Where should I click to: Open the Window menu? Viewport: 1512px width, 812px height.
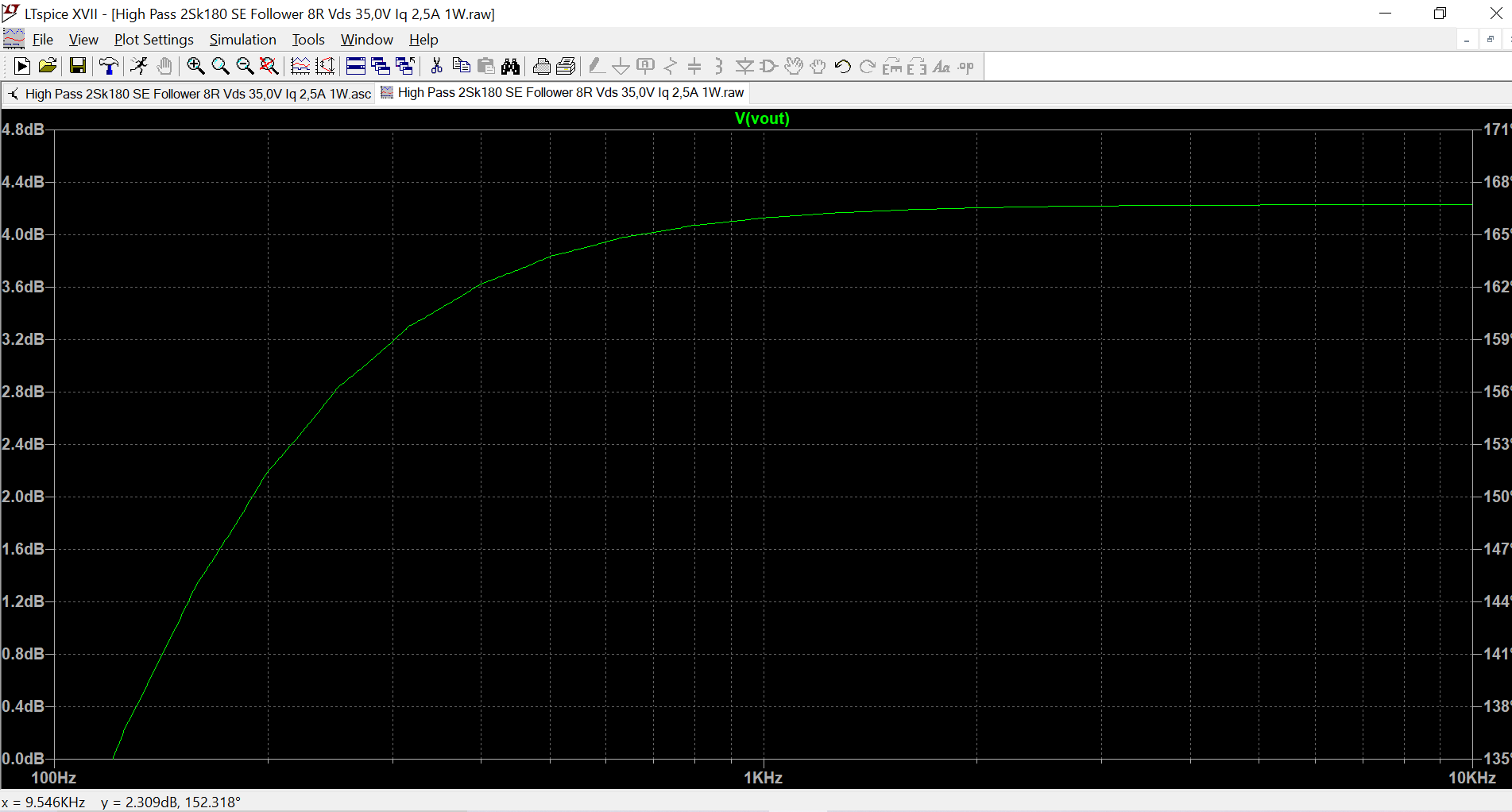point(367,40)
